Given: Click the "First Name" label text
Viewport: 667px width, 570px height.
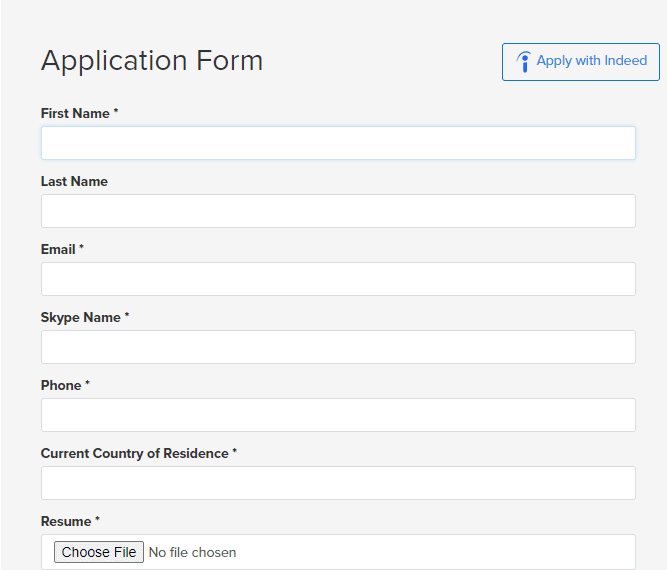Looking at the screenshot, I should click(x=75, y=114).
